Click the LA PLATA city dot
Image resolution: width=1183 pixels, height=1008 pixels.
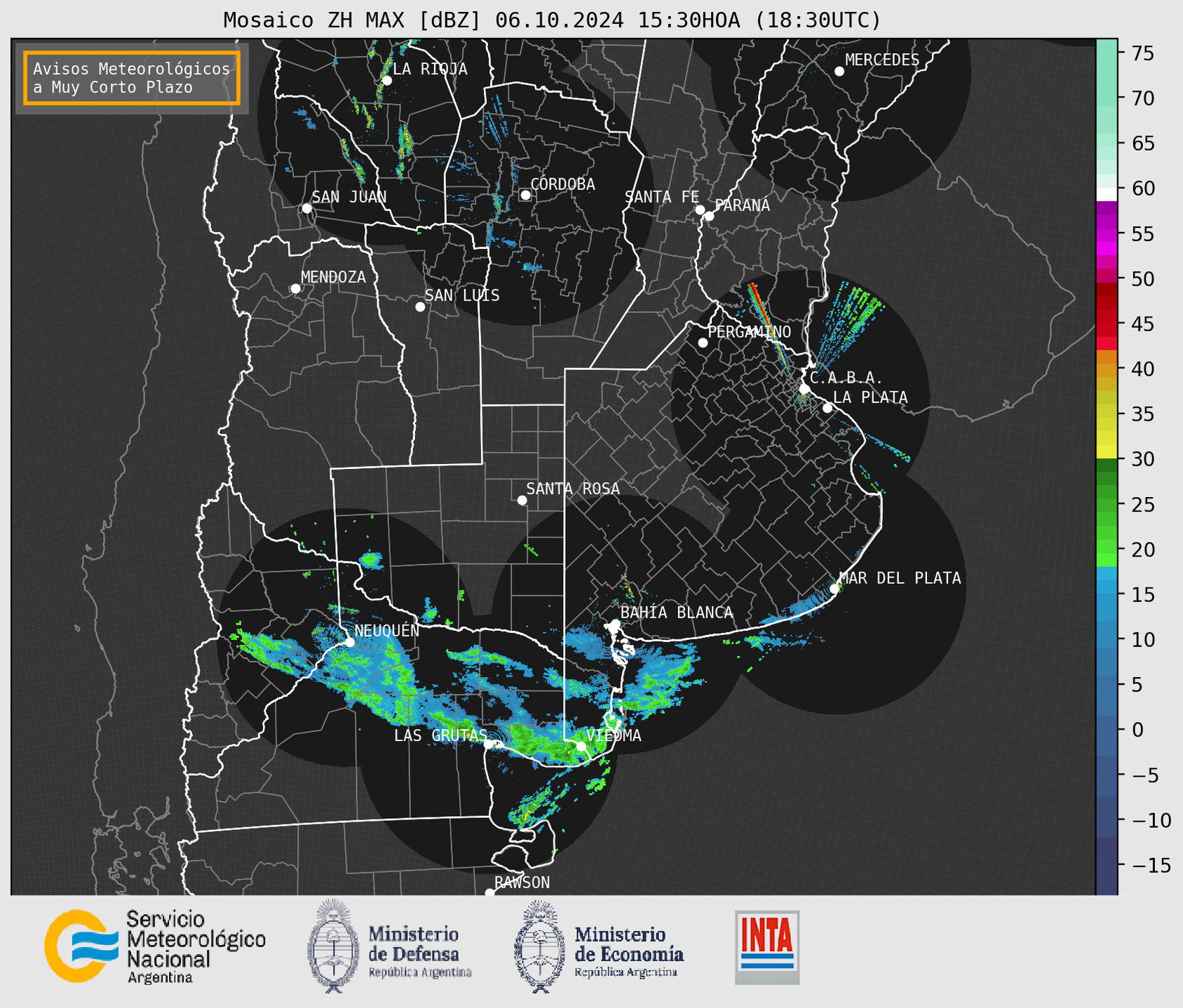[x=827, y=408]
